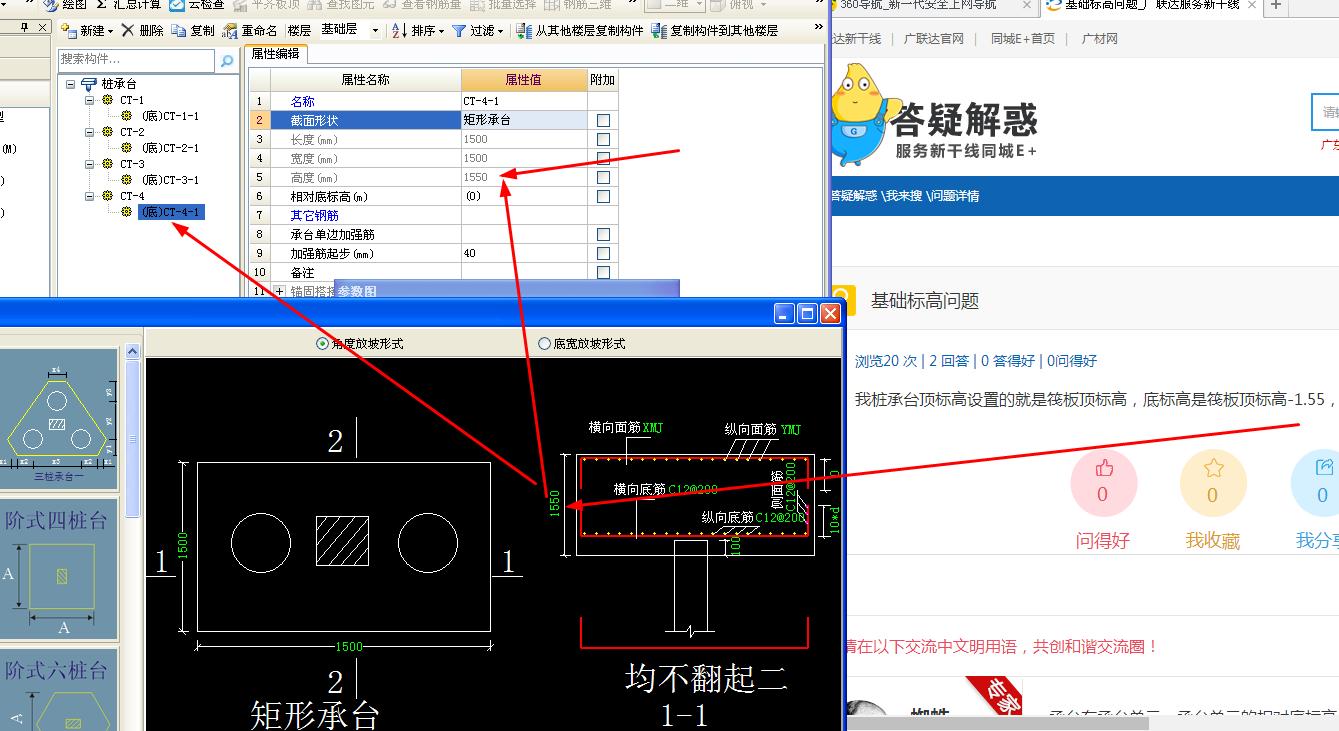Click the 云检查 toolbar icon
This screenshot has height=731, width=1339.
177,5
